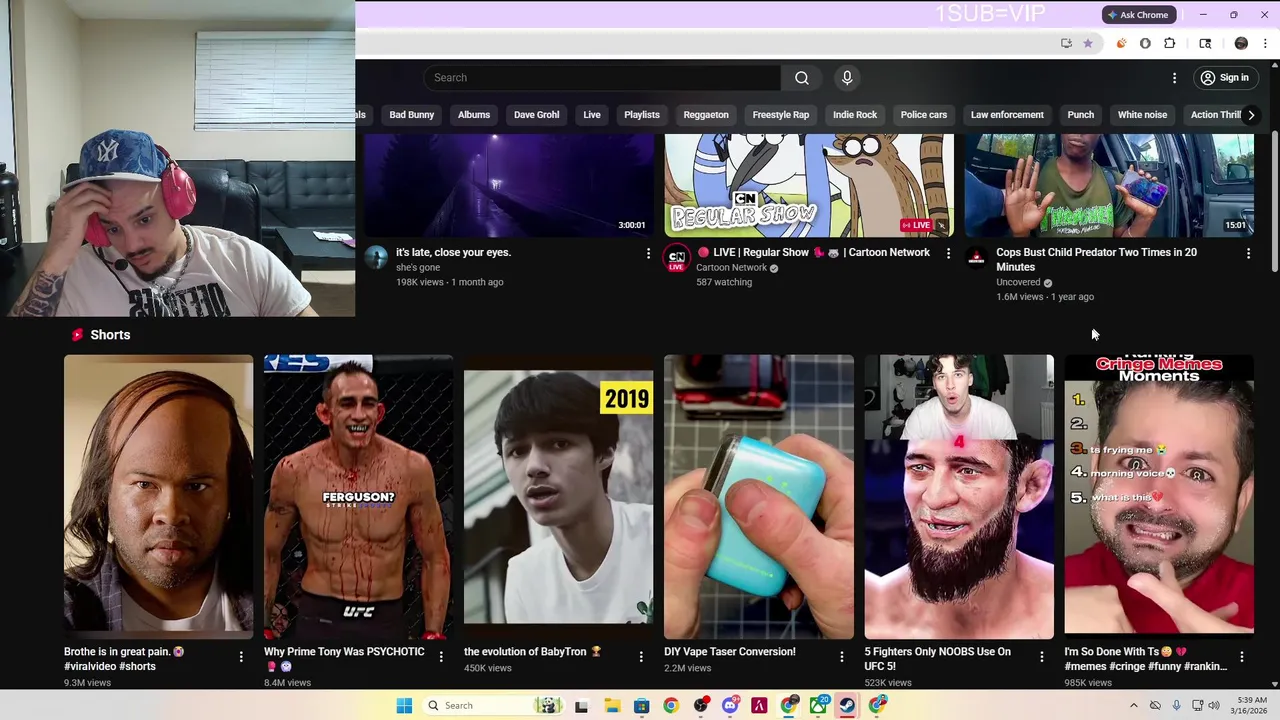1280x720 pixels.
Task: Click the YouTube search magnifier button
Action: (x=801, y=78)
